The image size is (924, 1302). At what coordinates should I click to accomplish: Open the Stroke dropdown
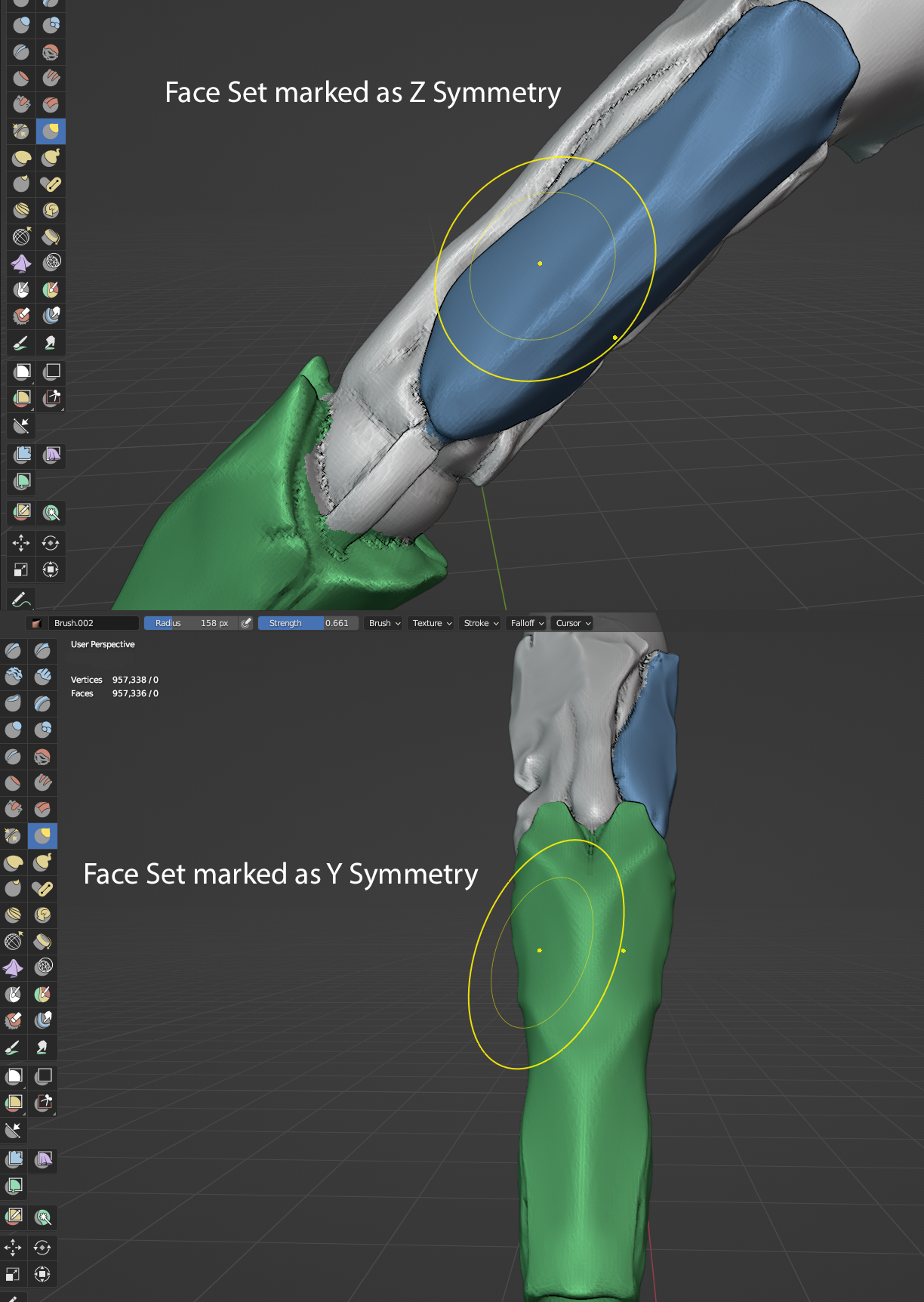(x=481, y=623)
